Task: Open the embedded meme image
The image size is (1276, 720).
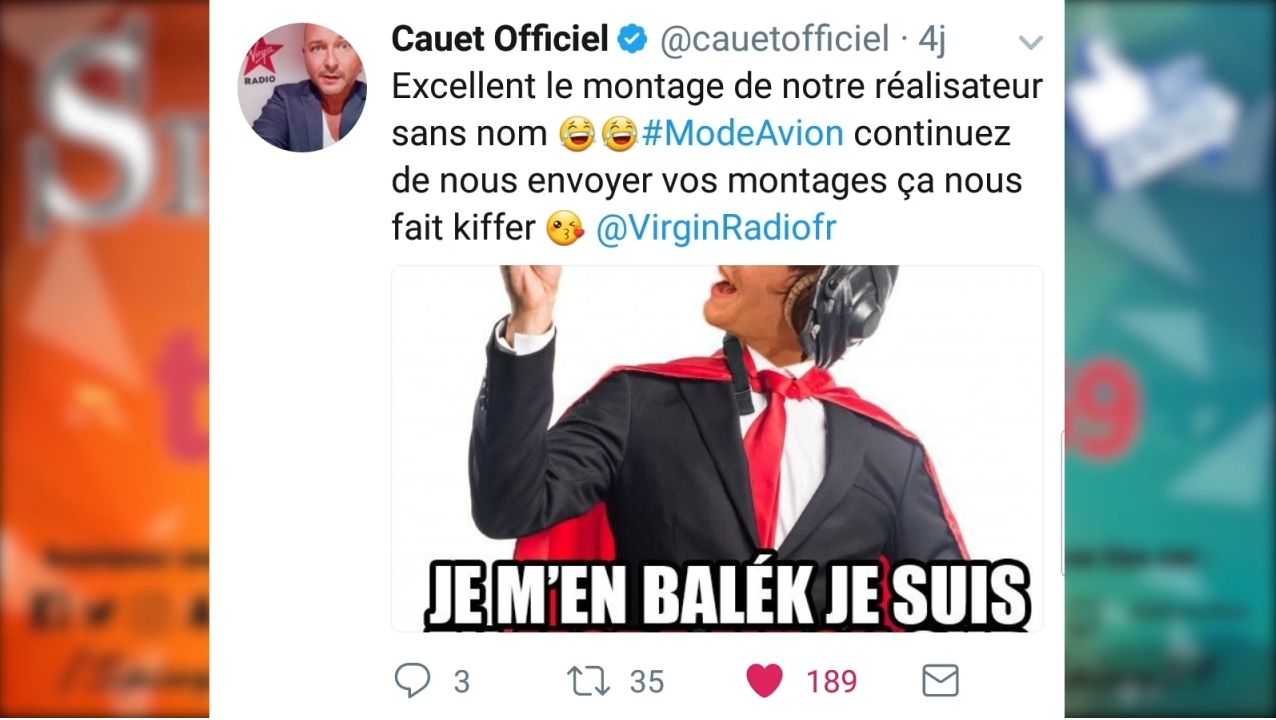Action: [x=717, y=449]
